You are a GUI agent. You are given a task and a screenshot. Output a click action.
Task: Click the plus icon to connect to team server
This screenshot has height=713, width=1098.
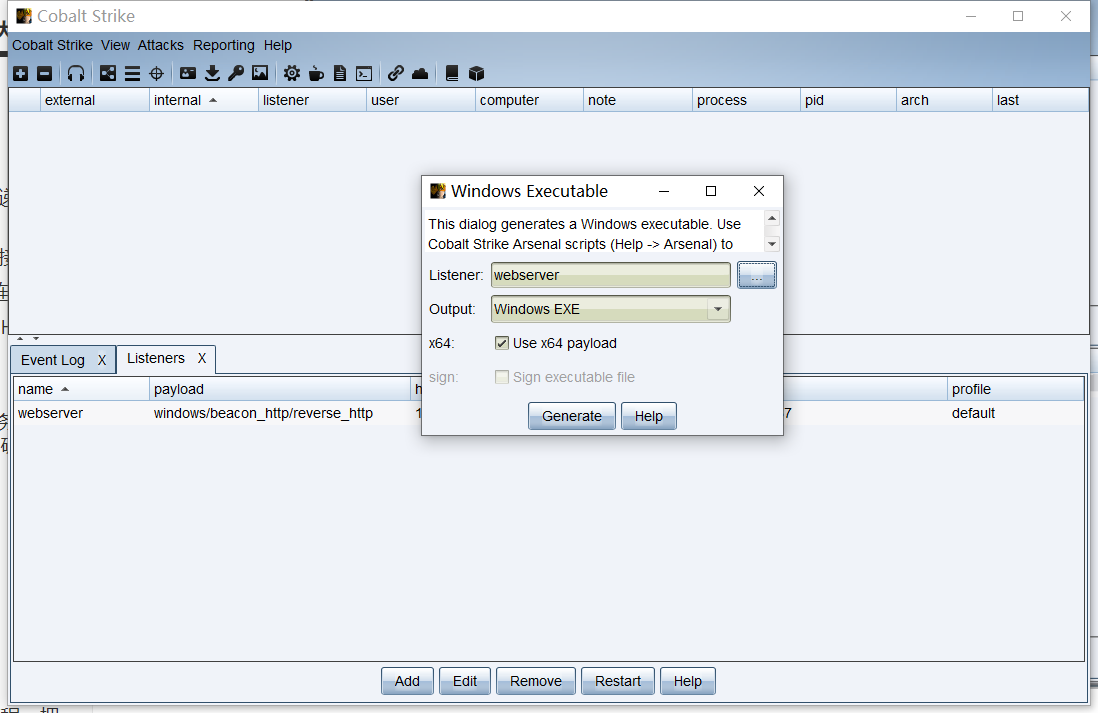(x=20, y=74)
